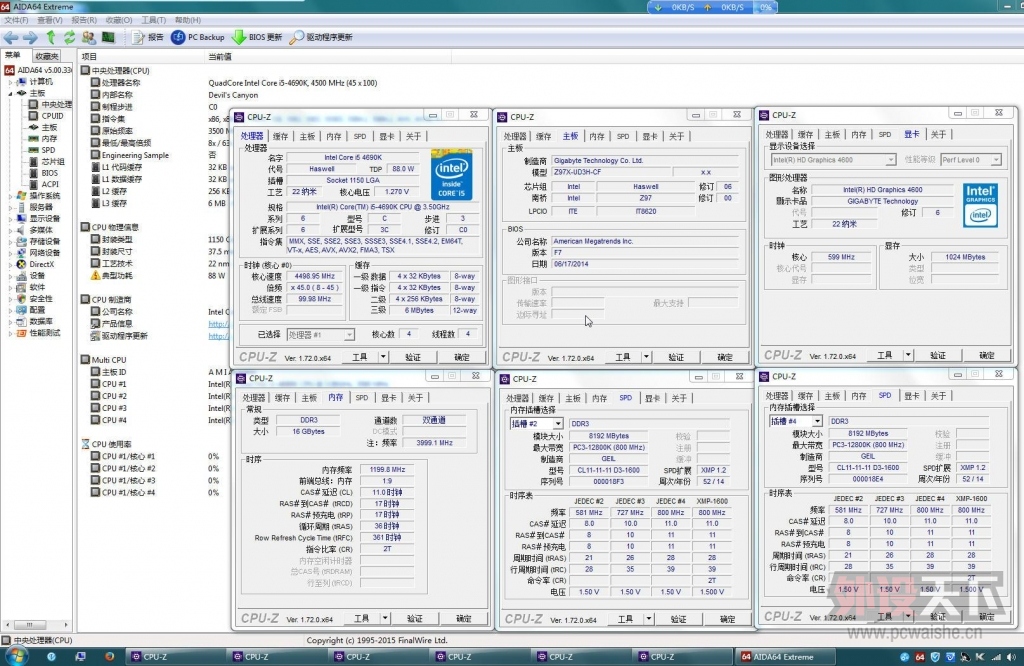Image resolution: width=1024 pixels, height=666 pixels.
Task: Switch to 关于 tab in mainboard CPU-Z window
Action: tap(677, 136)
